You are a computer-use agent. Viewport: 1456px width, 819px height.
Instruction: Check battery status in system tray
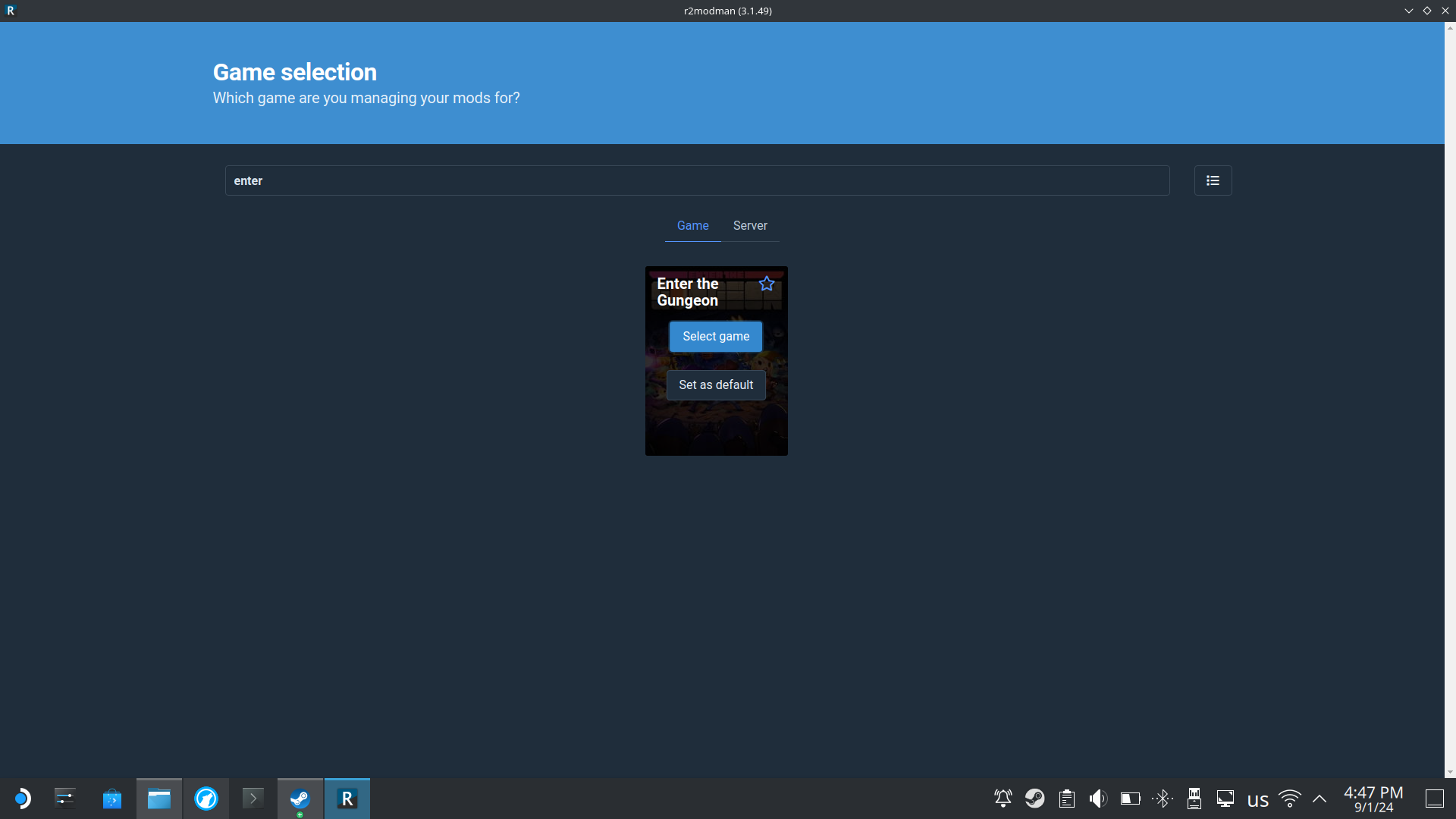click(x=1131, y=799)
